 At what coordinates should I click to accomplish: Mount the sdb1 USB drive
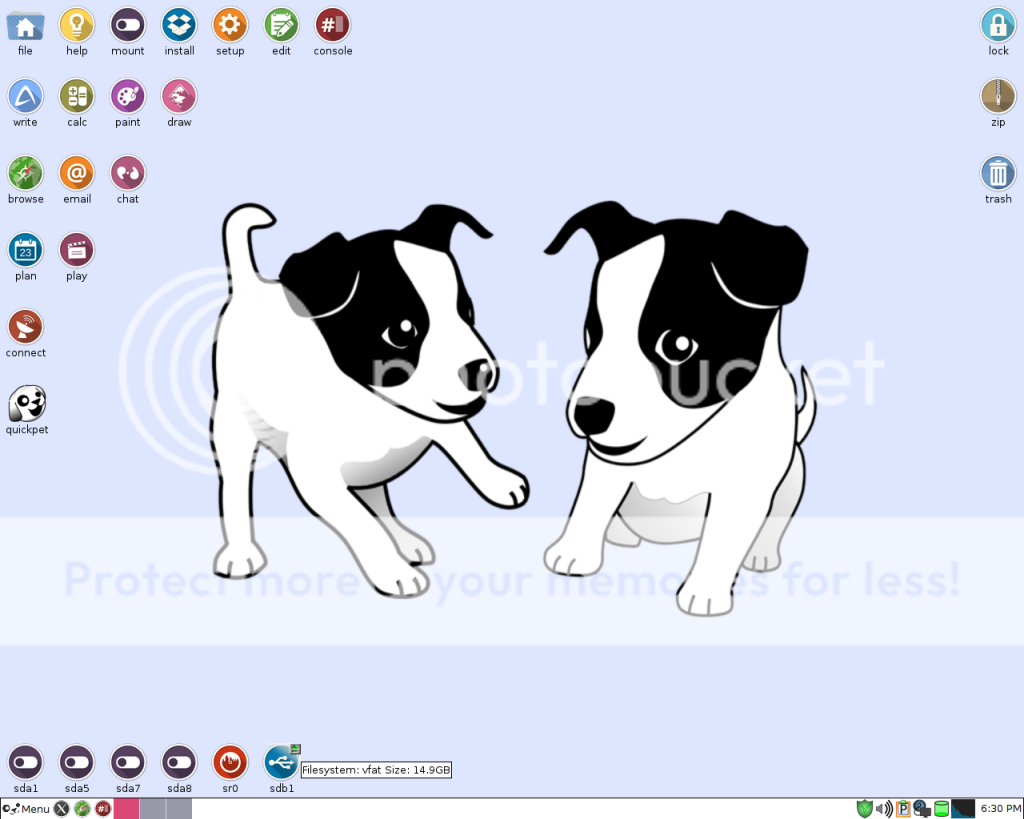coord(281,763)
